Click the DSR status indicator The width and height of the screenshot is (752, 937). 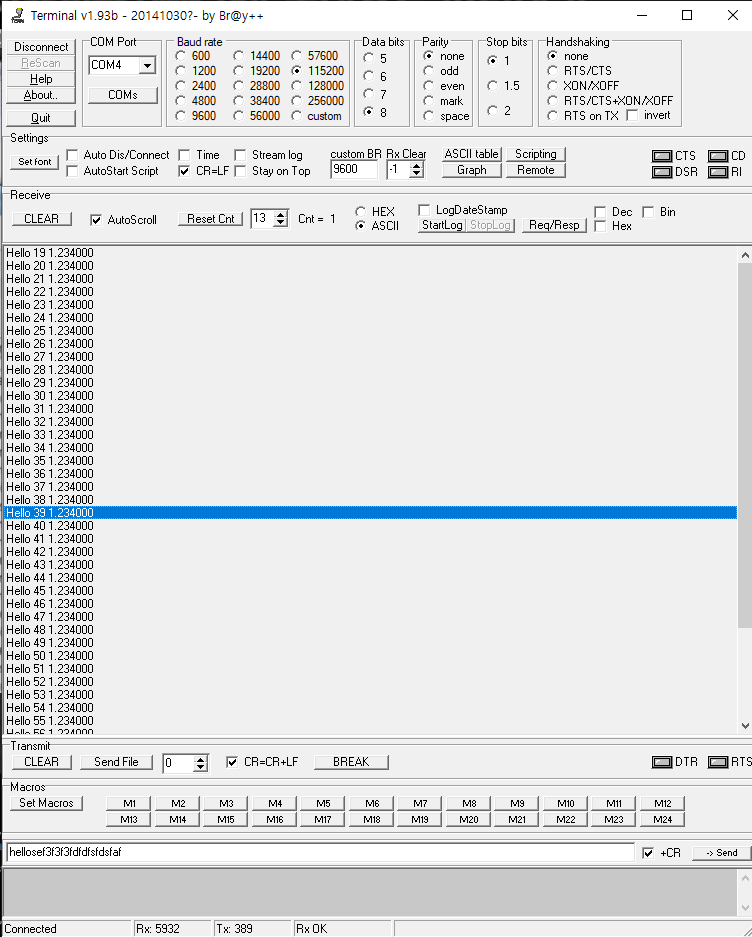click(x=662, y=172)
